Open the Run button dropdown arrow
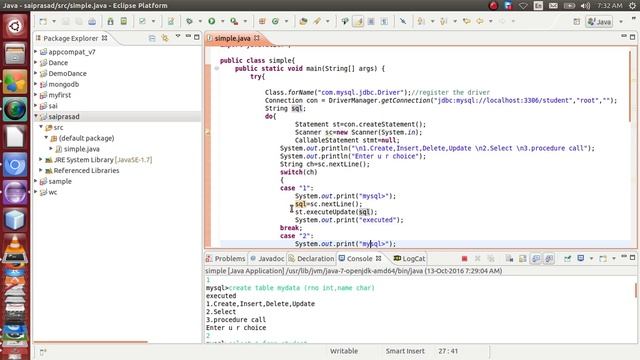Screen dimensions: 640x360 coord(222,21)
